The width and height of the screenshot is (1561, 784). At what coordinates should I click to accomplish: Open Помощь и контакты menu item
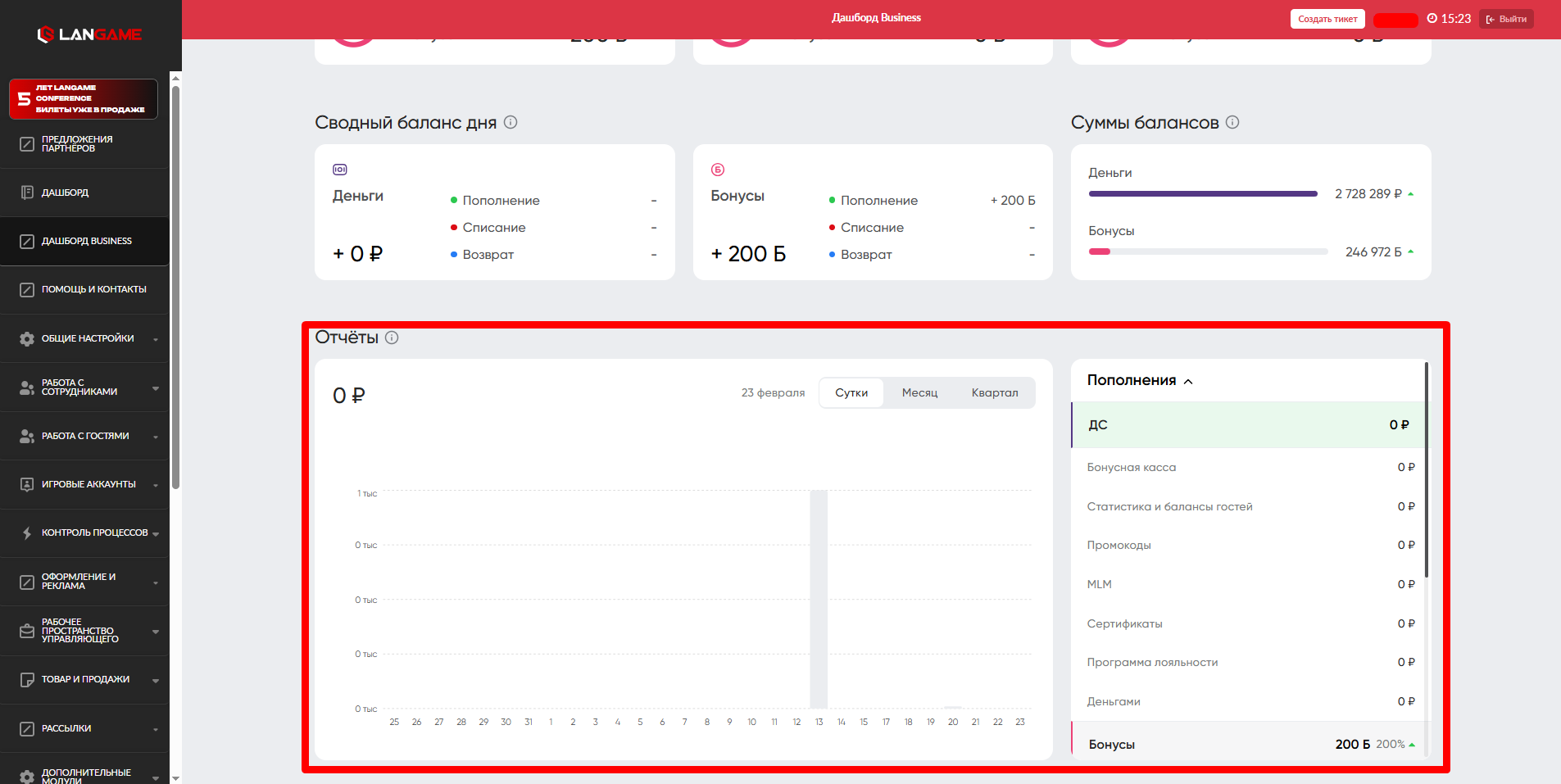click(93, 289)
